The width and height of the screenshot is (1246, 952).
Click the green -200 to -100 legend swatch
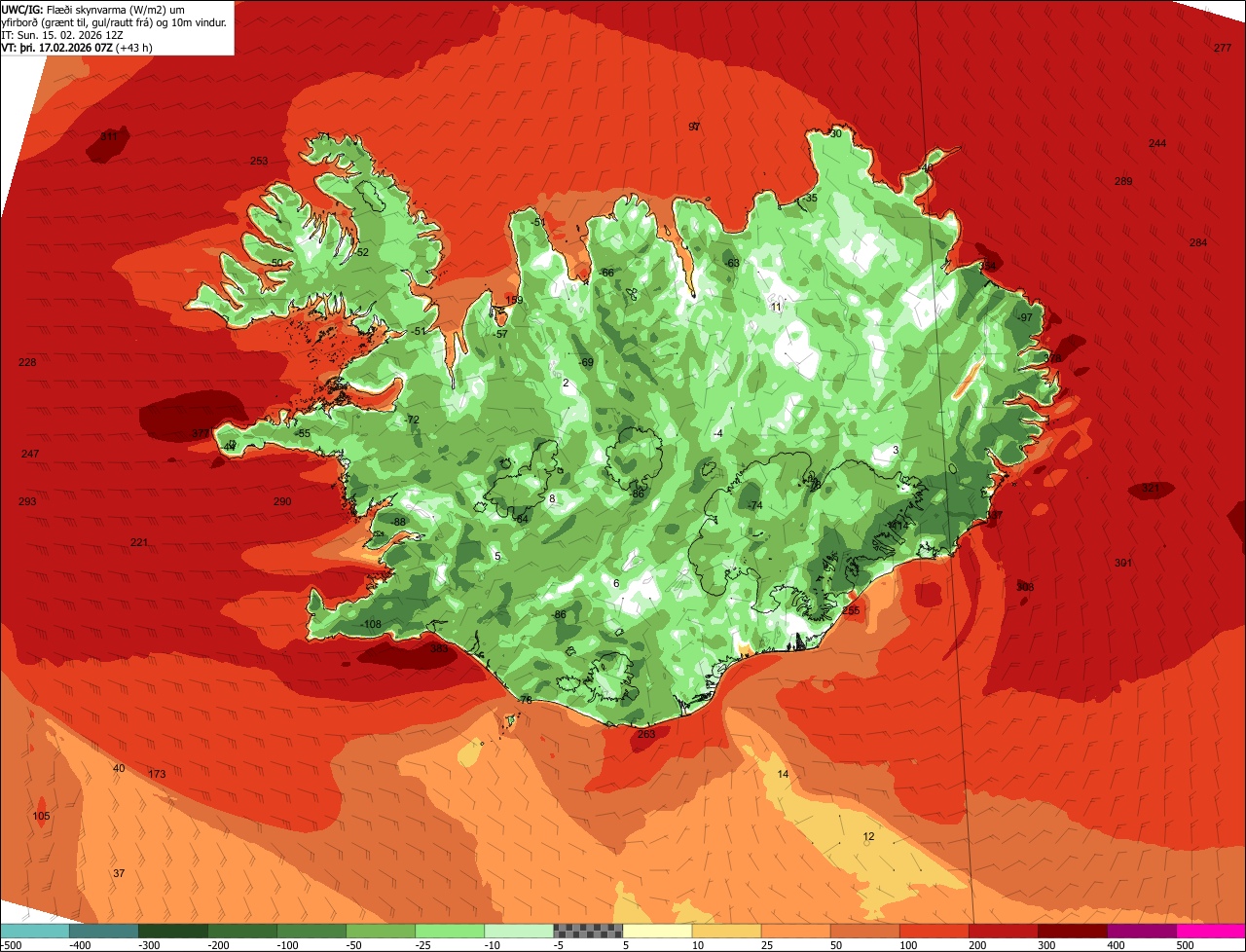tap(242, 931)
